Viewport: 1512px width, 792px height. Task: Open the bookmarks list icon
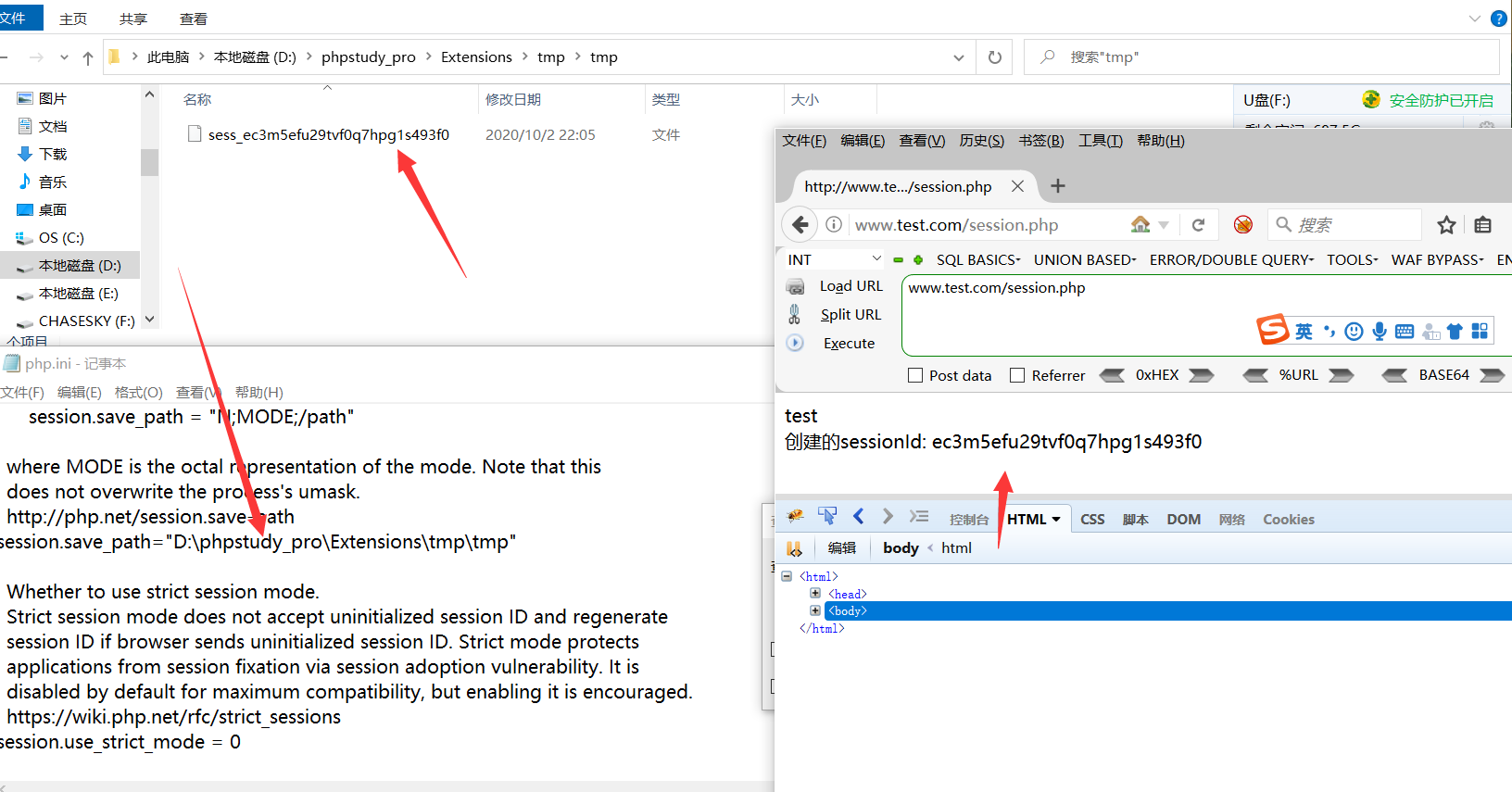[x=1482, y=224]
